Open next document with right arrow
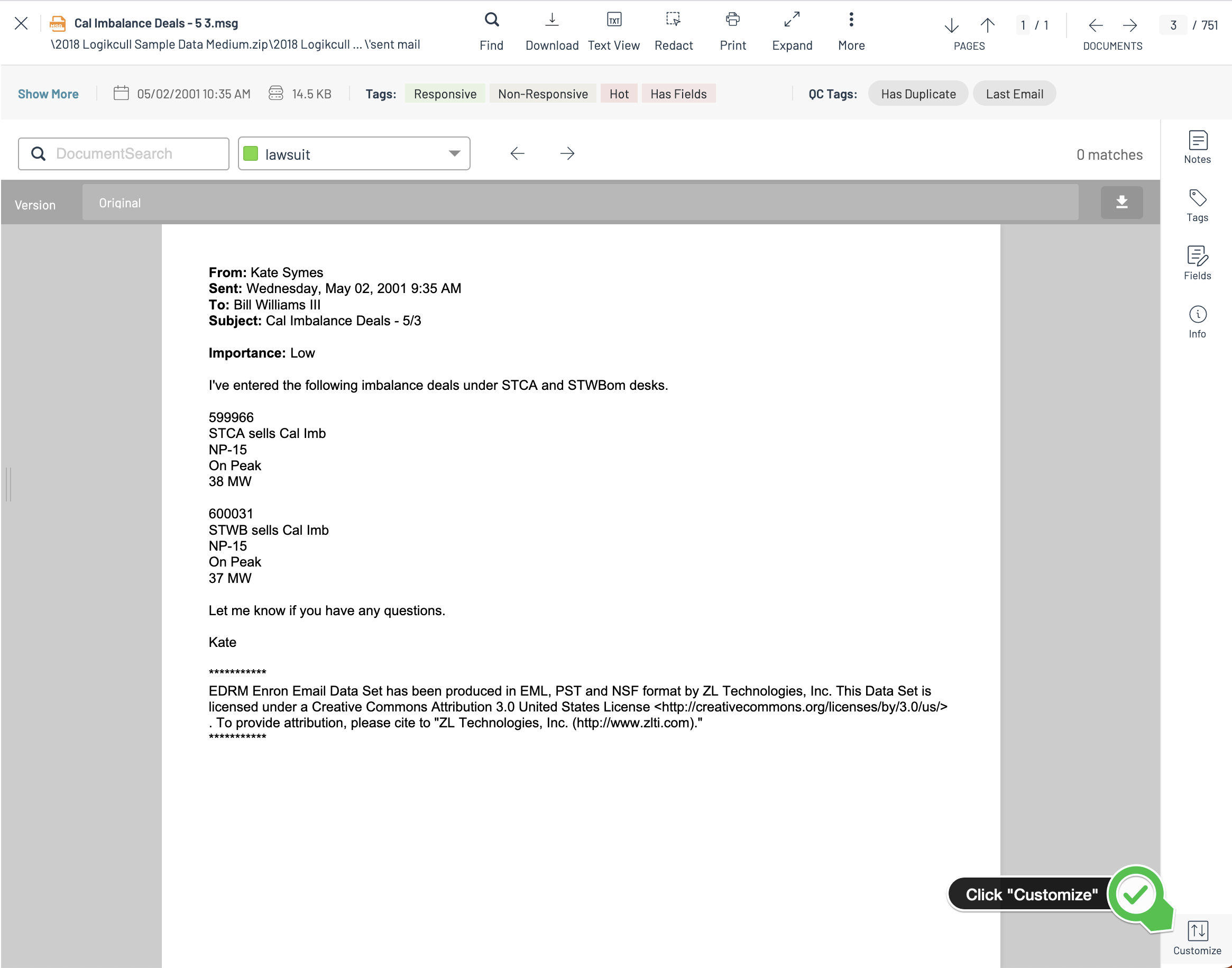Image resolution: width=1232 pixels, height=968 pixels. pos(1130,25)
